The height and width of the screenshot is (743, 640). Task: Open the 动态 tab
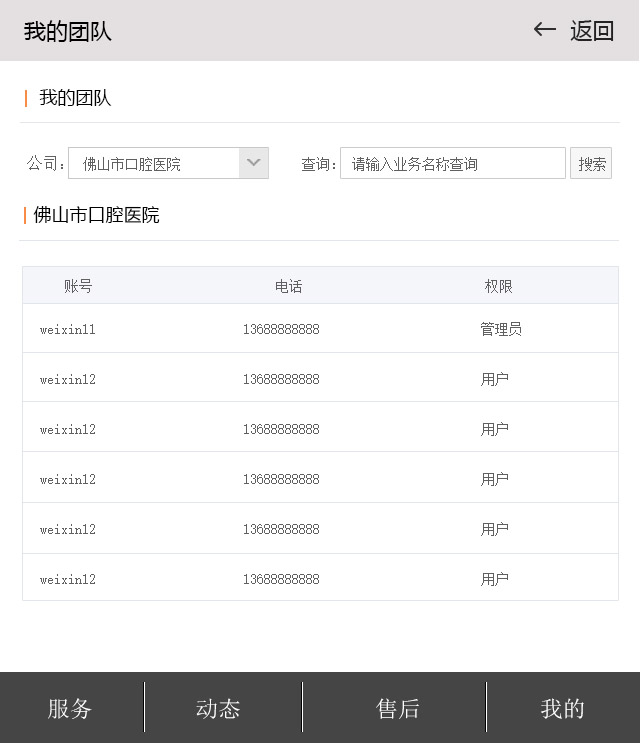[218, 708]
